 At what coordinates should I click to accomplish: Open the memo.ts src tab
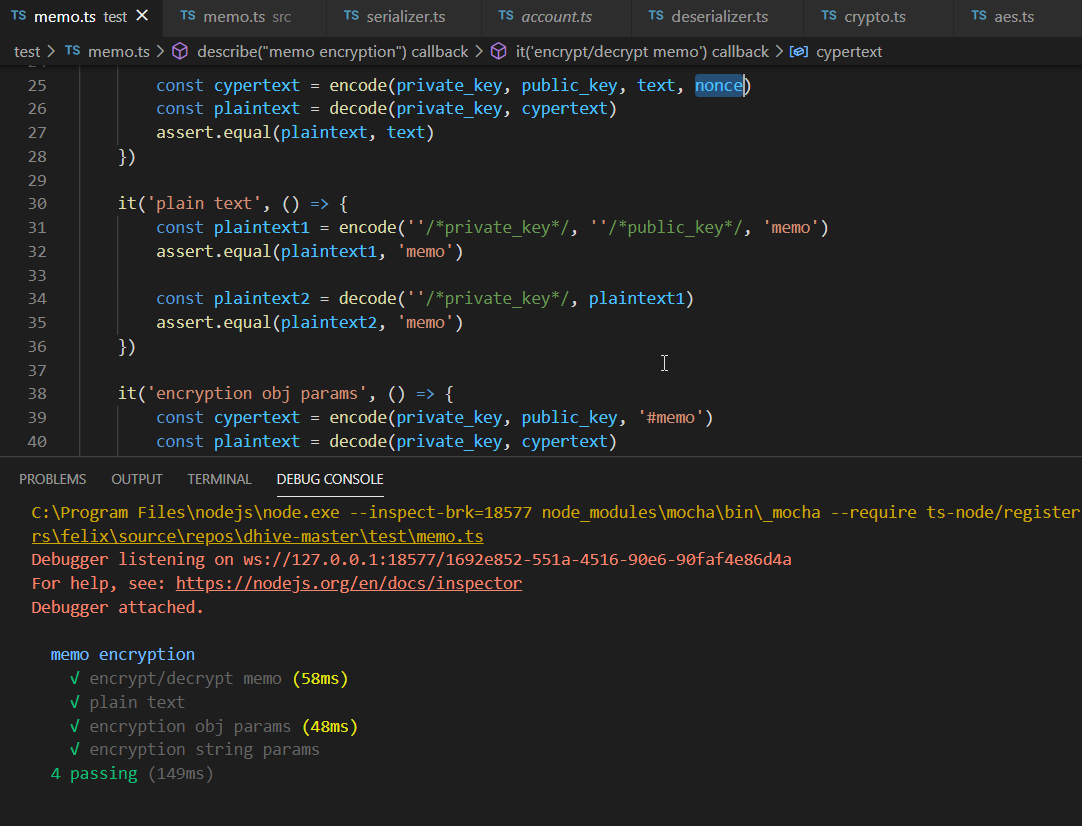[x=244, y=17]
